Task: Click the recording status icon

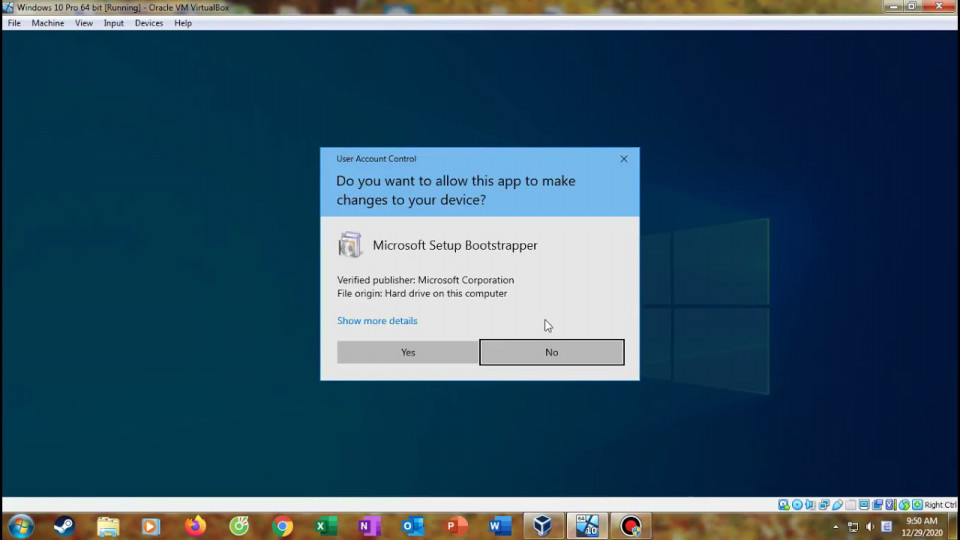Action: click(x=877, y=505)
